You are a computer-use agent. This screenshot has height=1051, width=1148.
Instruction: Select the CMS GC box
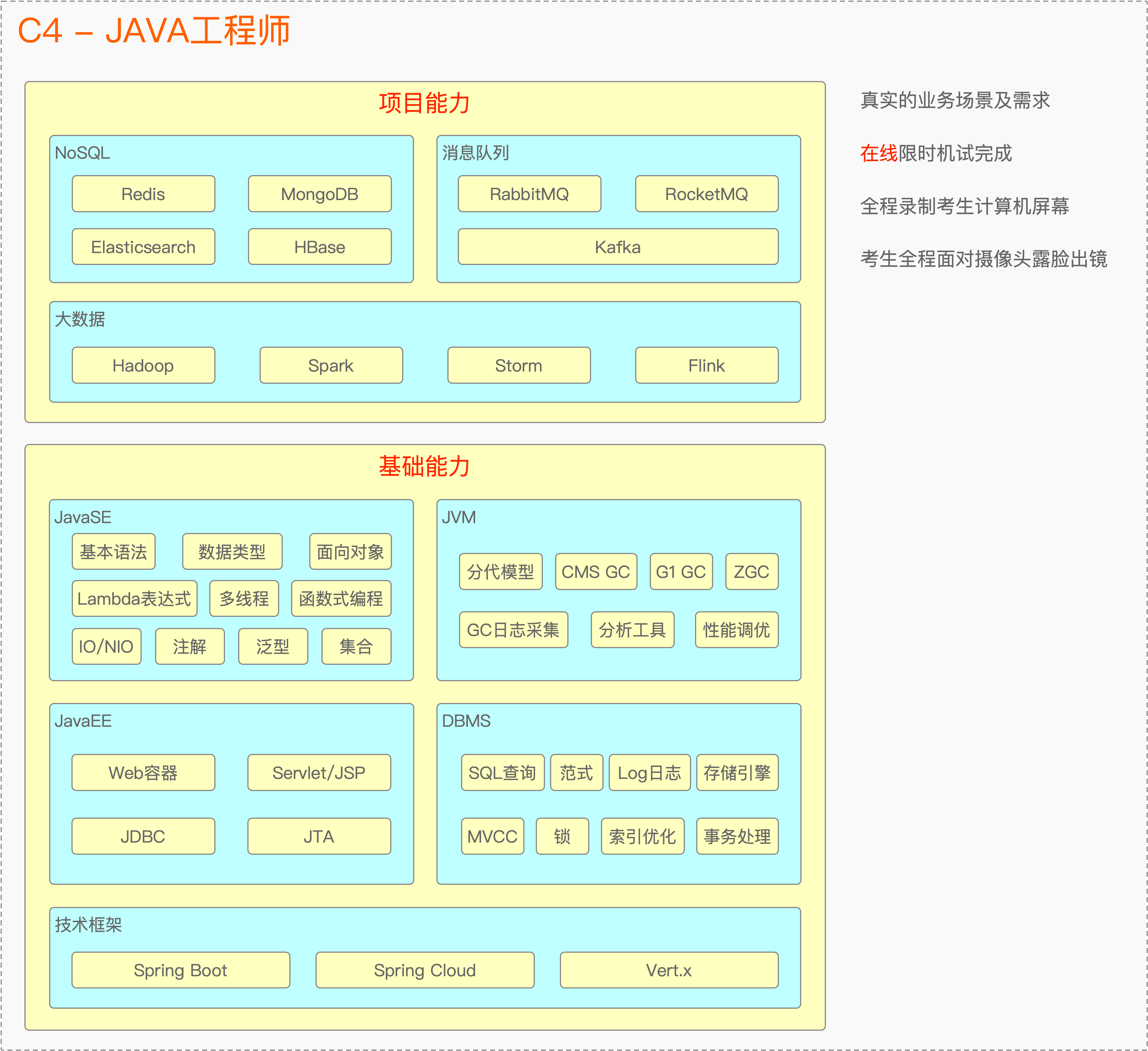(x=596, y=571)
